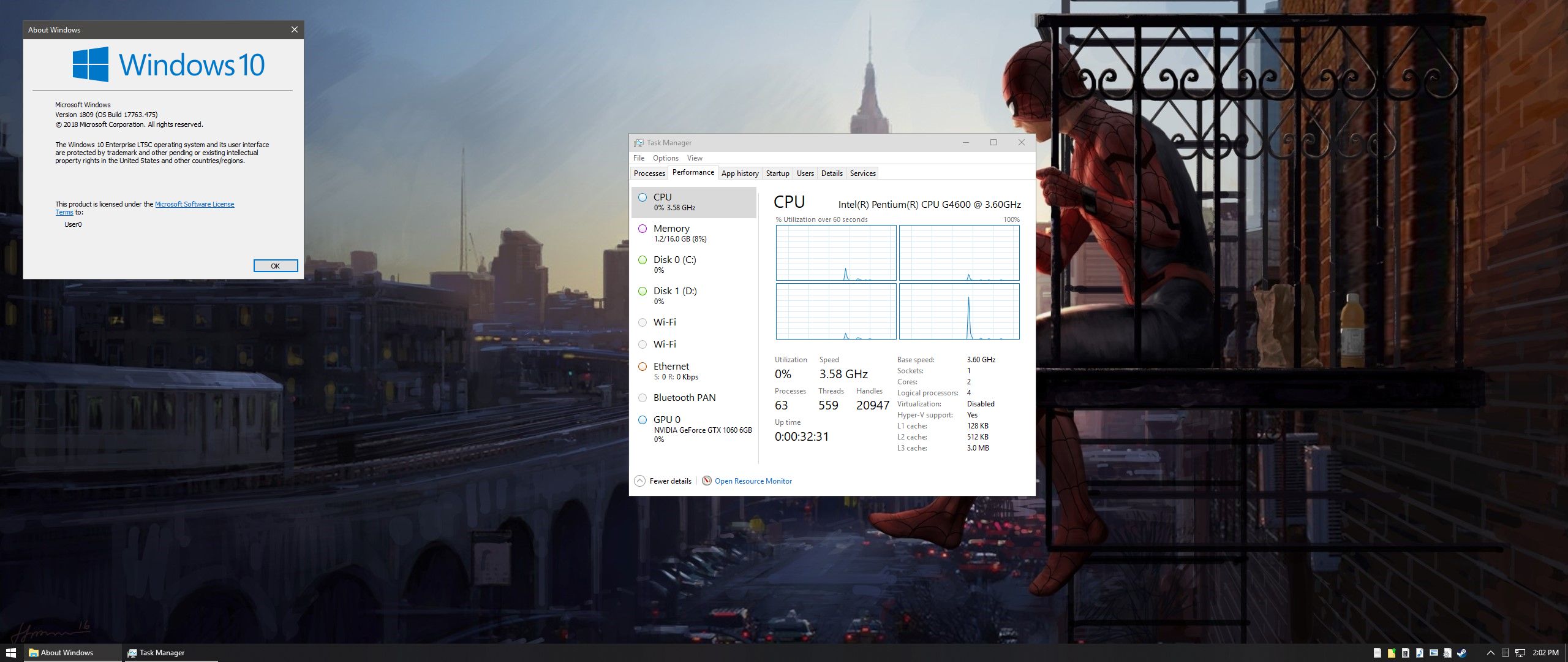Select the Memory resource in sidebar
Viewport: 1568px width, 662px height.
693,234
